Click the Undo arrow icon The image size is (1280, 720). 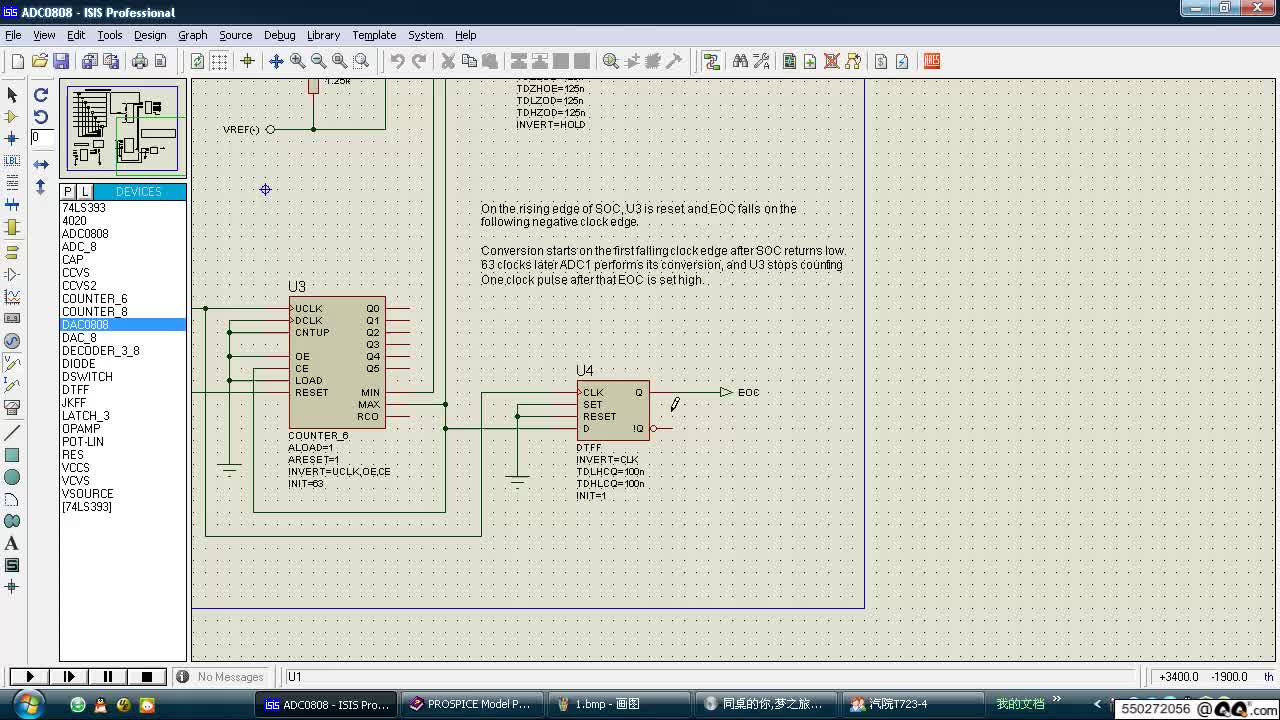click(x=397, y=61)
